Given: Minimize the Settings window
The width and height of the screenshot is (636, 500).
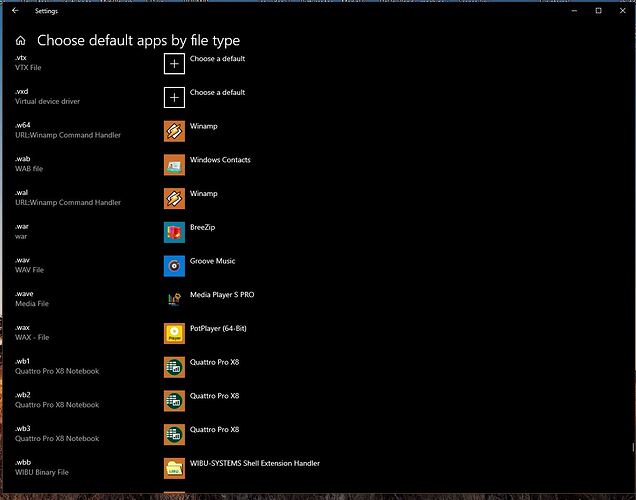Looking at the screenshot, I should click(574, 11).
